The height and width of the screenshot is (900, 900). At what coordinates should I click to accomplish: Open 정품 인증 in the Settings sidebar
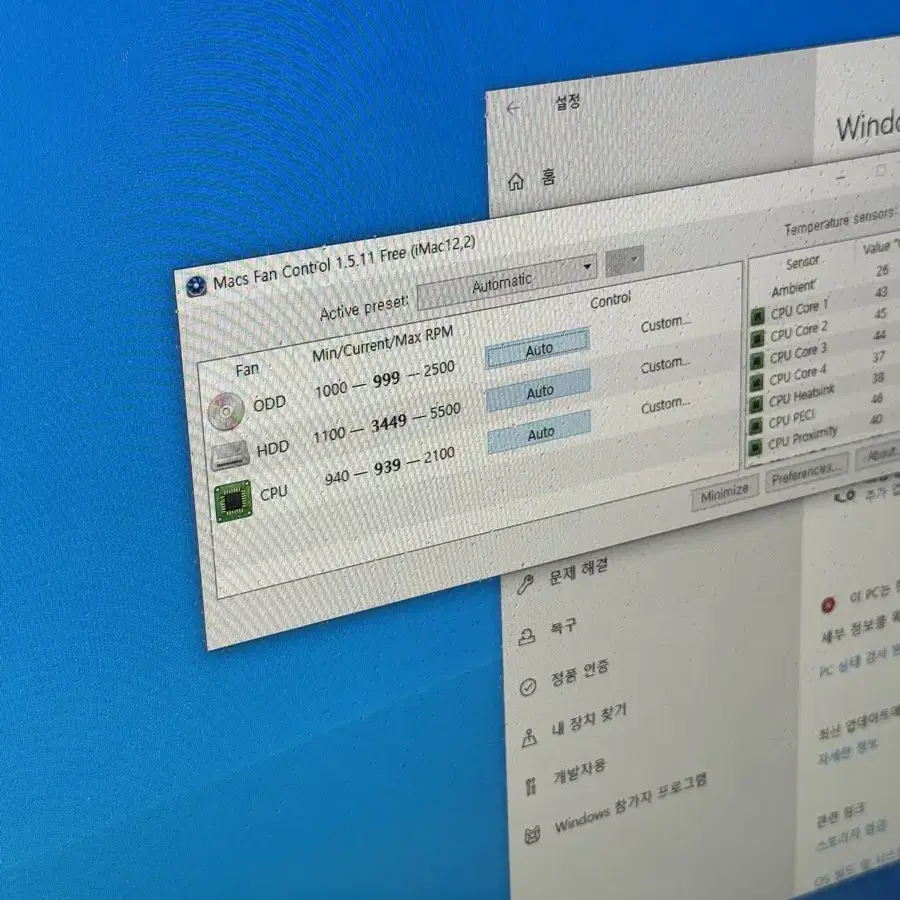(x=580, y=674)
